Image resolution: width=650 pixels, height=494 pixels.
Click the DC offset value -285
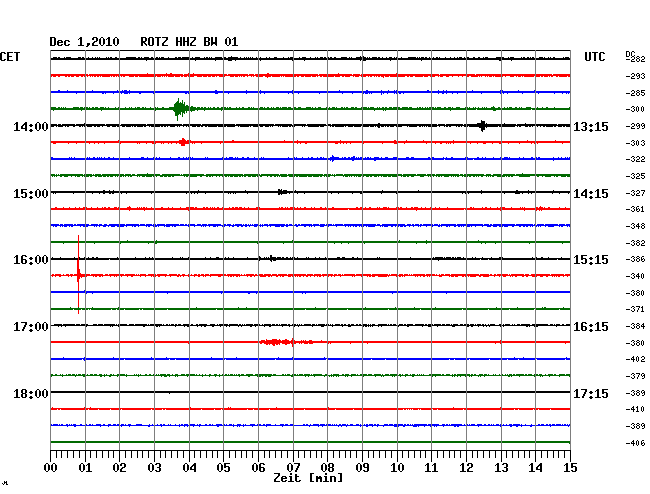[x=635, y=93]
